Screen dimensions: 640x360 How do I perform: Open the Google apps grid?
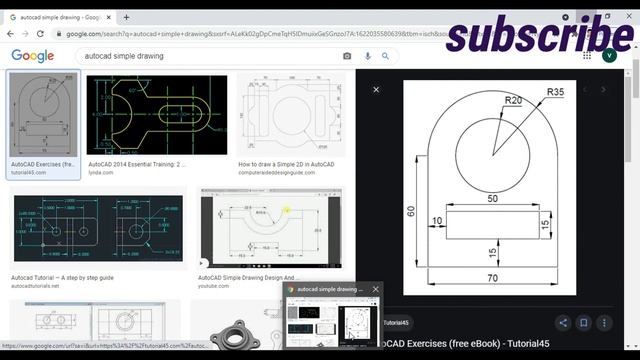tap(587, 56)
